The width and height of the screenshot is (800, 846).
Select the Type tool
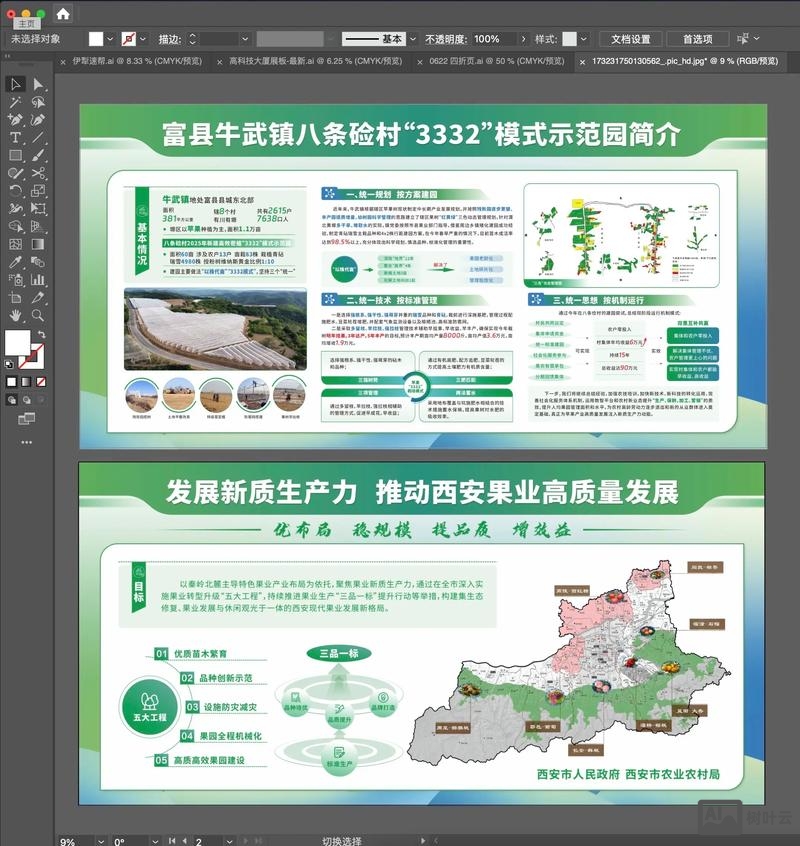click(14, 137)
